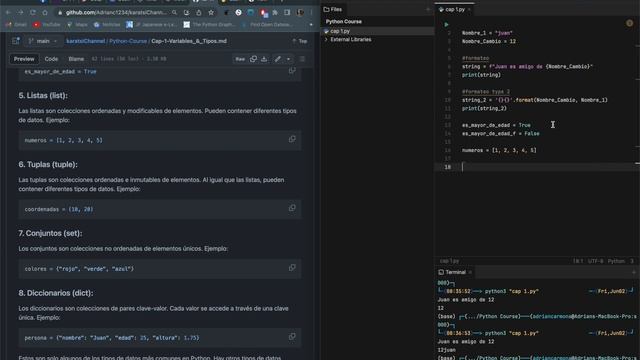Close the cap 1.py editor tab
The height and width of the screenshot is (360, 640).
point(469,9)
